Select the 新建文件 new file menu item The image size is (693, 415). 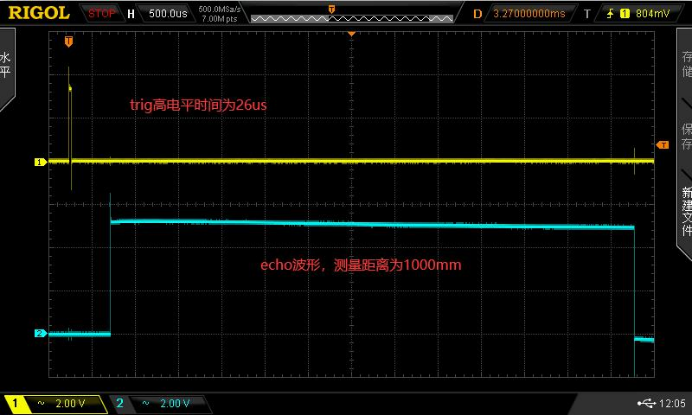[x=687, y=211]
